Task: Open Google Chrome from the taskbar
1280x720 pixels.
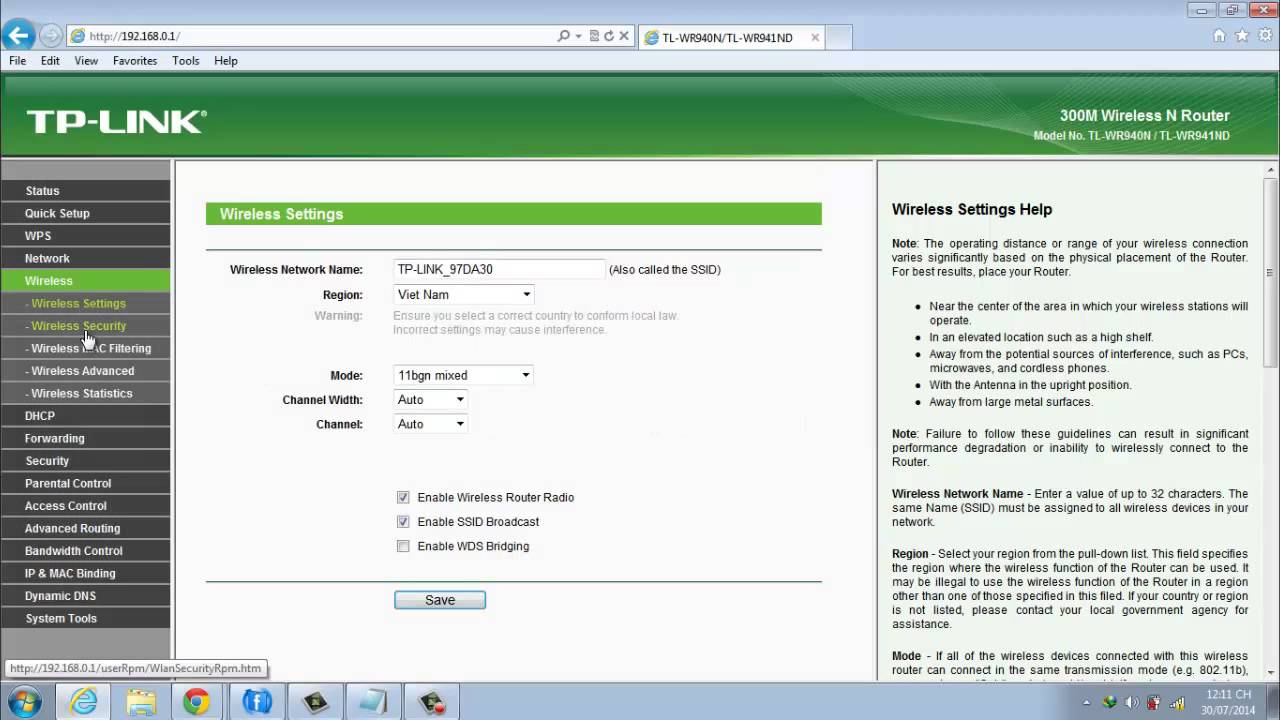Action: tap(196, 702)
